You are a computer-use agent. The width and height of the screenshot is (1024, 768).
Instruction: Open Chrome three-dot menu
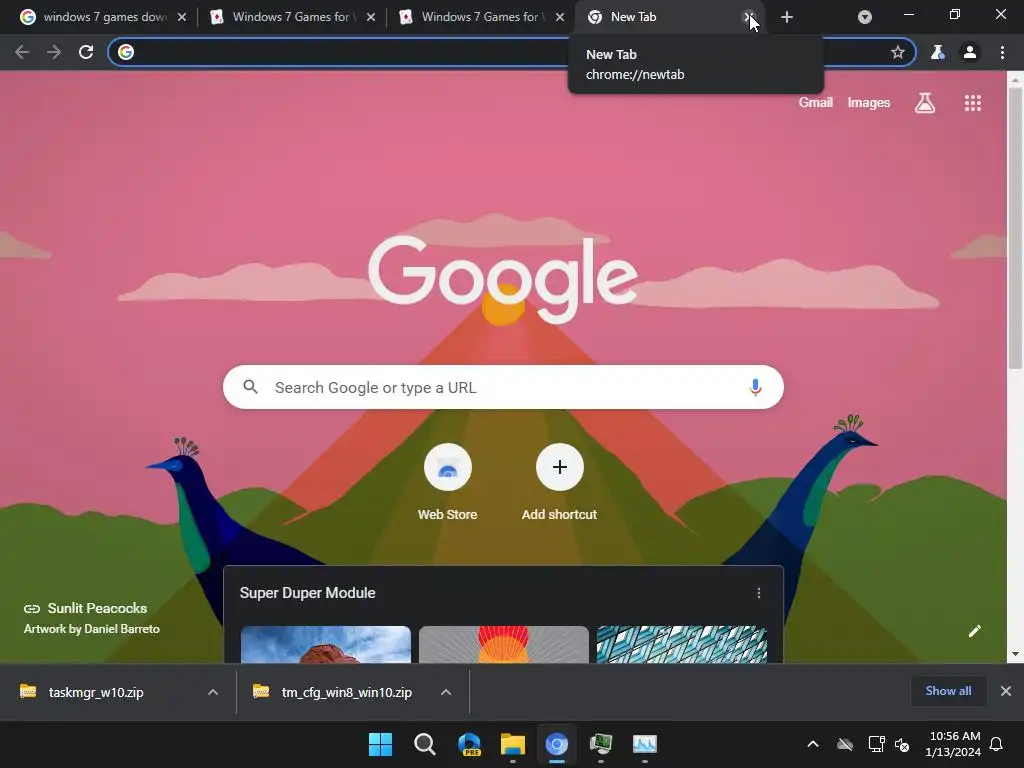point(1002,52)
